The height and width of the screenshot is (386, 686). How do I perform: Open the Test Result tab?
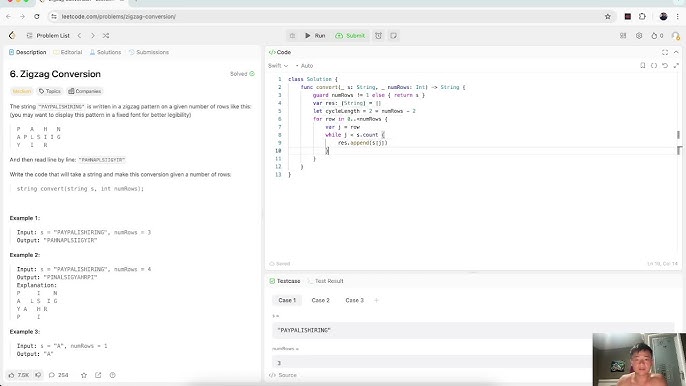326,281
